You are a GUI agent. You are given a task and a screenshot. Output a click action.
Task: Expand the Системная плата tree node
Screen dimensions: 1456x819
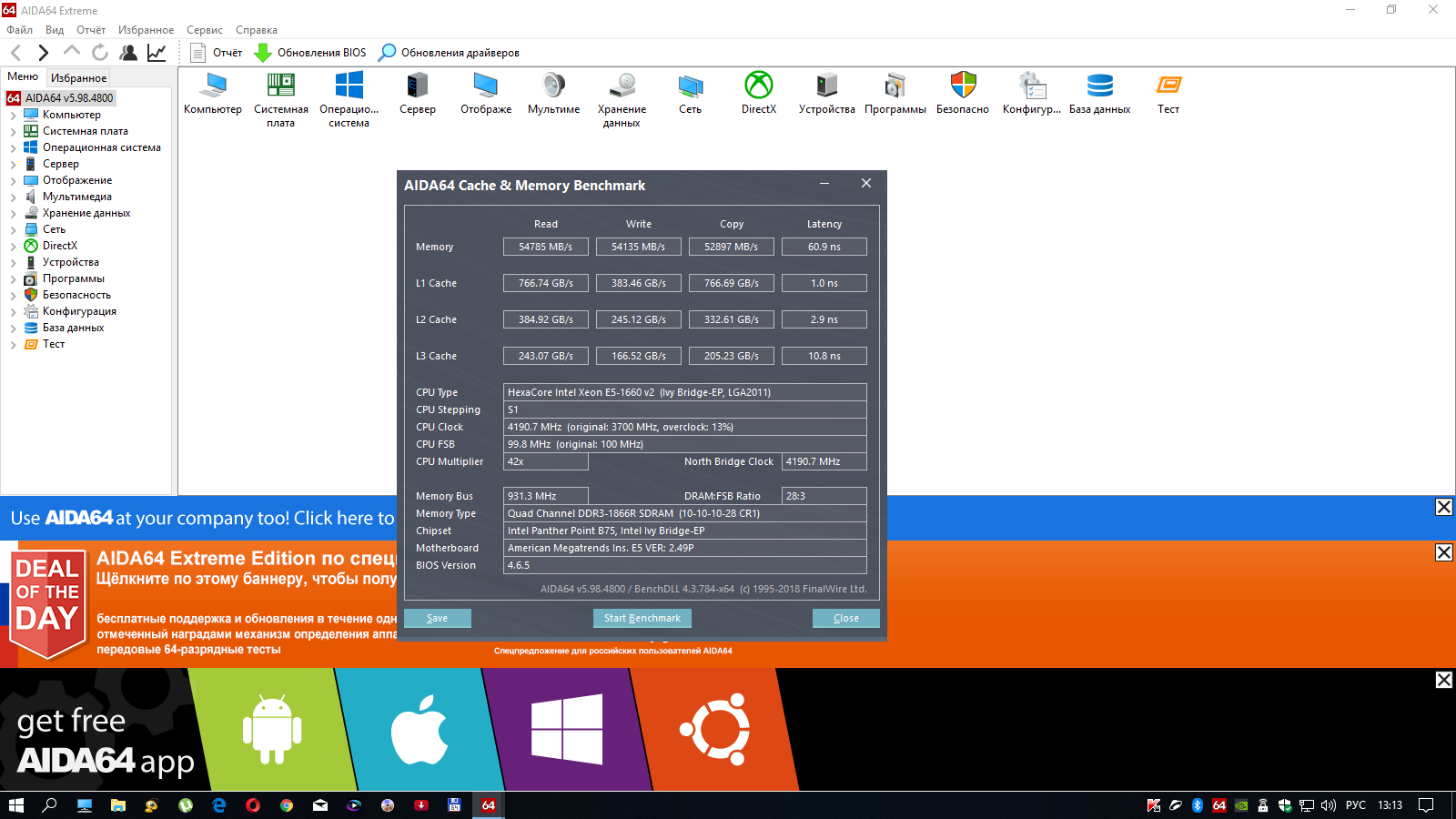point(13,132)
